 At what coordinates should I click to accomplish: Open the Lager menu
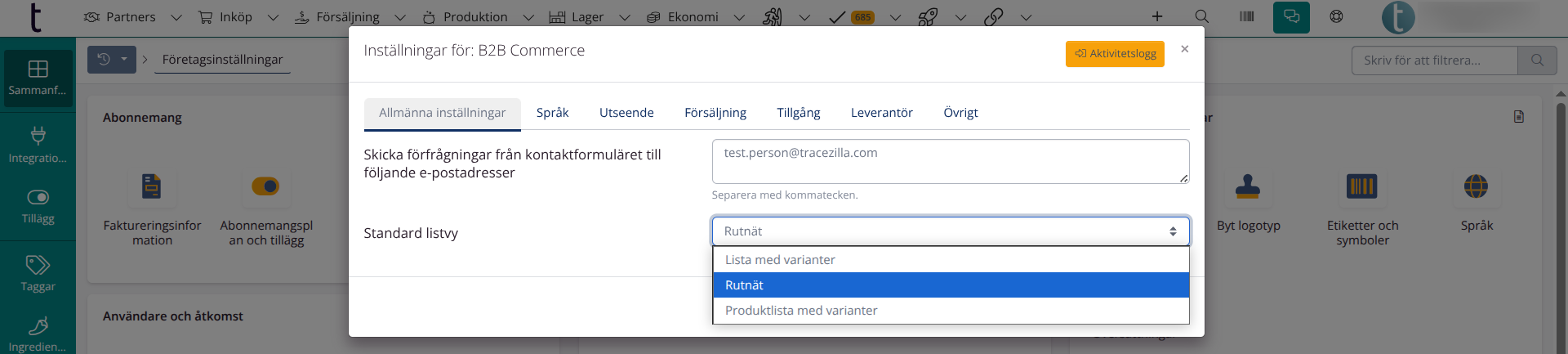pyautogui.click(x=577, y=17)
